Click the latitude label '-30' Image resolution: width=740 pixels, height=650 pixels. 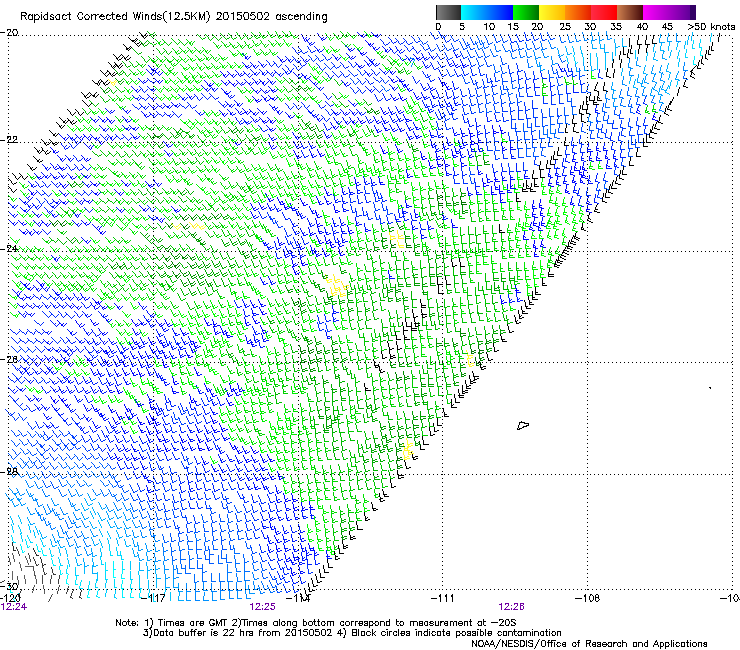[9, 586]
